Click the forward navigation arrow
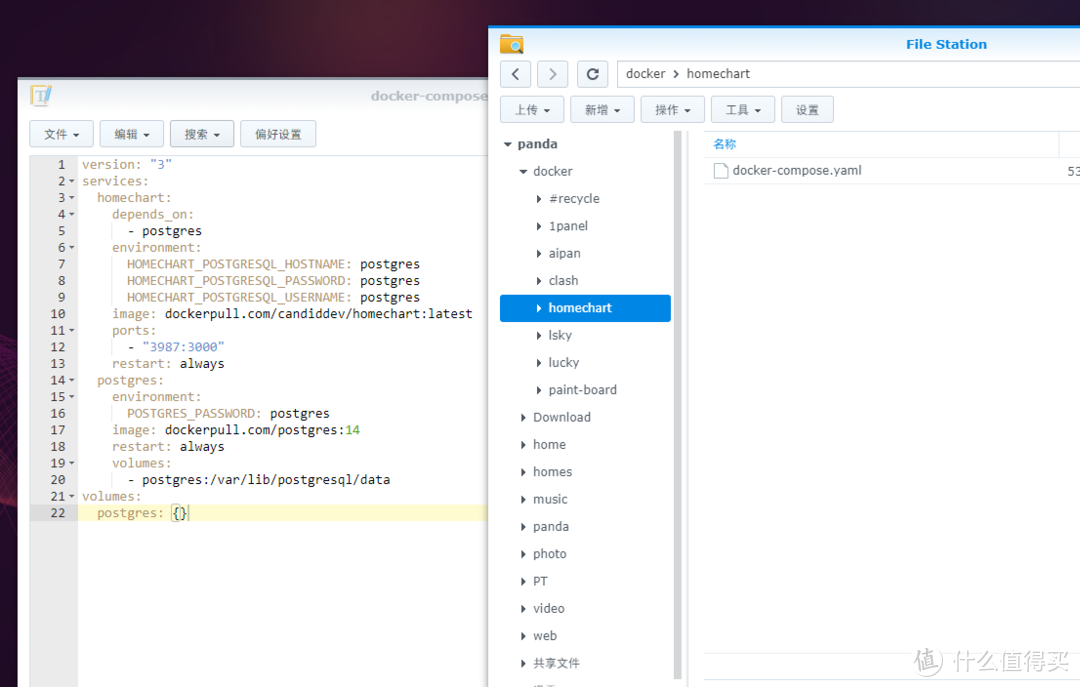The image size is (1080, 687). click(552, 74)
